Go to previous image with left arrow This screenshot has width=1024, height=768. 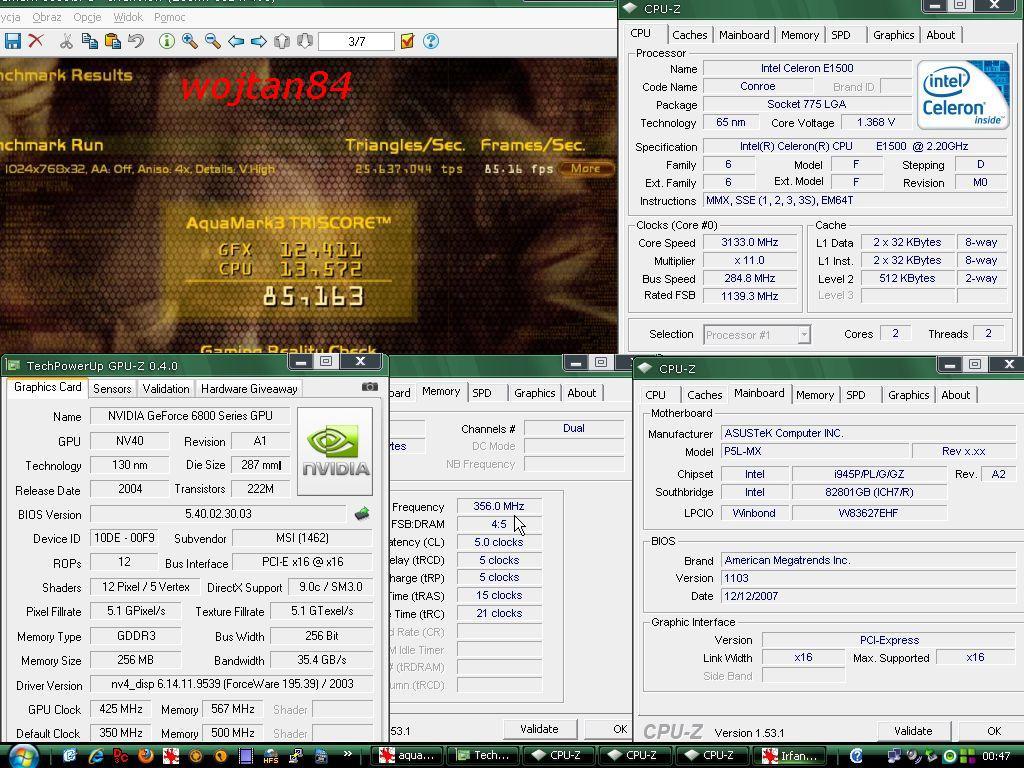pyautogui.click(x=236, y=41)
